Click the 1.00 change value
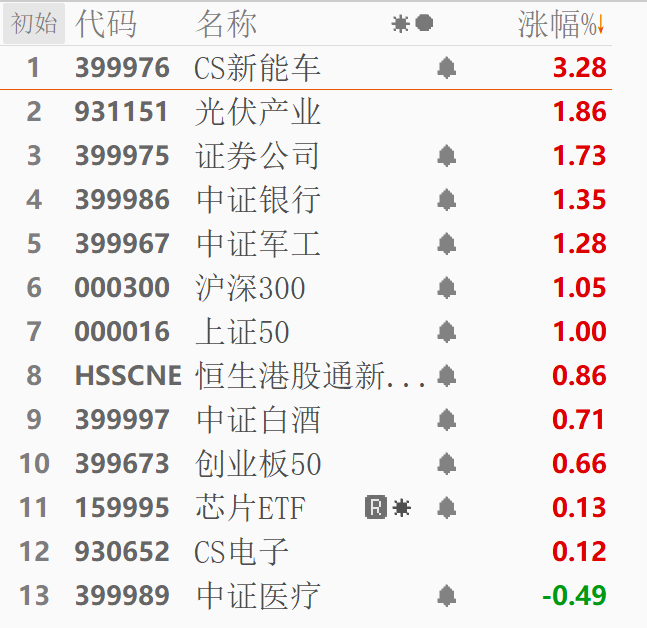The width and height of the screenshot is (647, 628). 580,332
